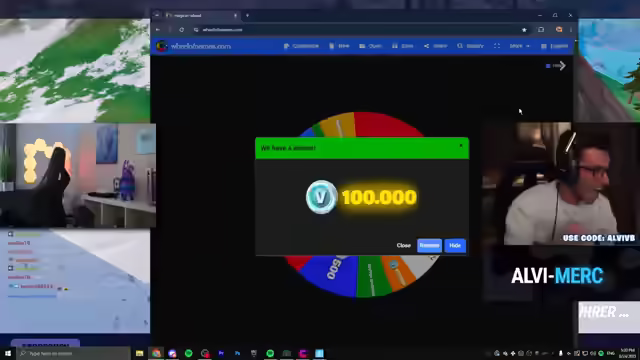Switch to Chrome in the taskbar
The image size is (640, 360).
click(156, 353)
